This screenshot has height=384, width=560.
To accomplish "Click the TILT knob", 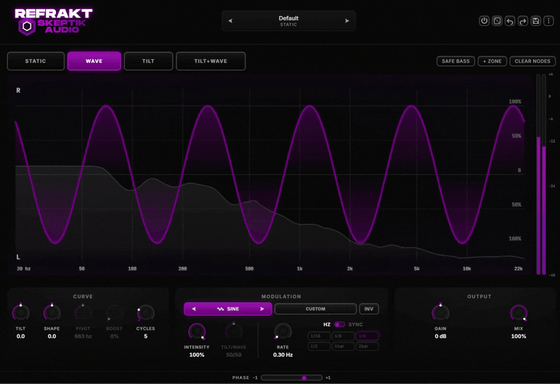I will [21, 313].
